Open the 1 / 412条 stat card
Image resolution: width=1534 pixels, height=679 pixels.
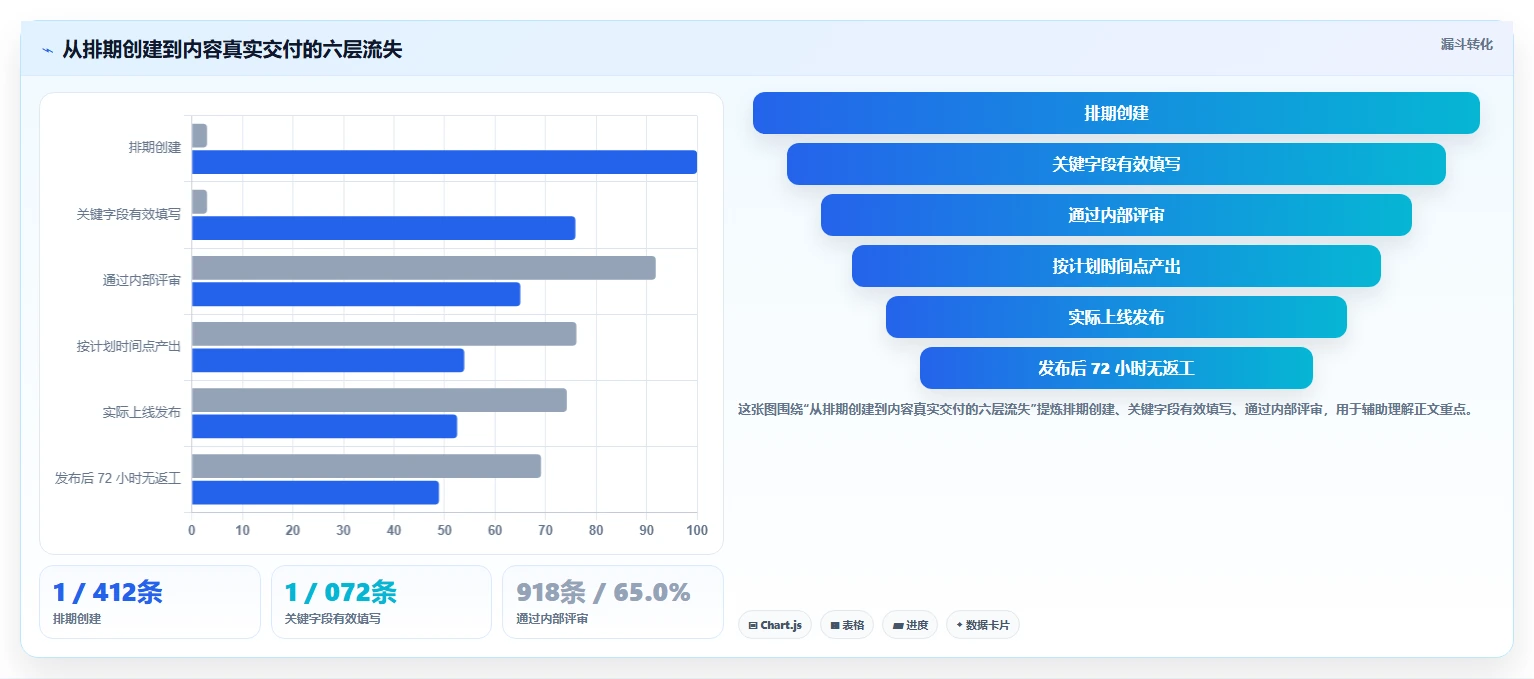coord(150,602)
